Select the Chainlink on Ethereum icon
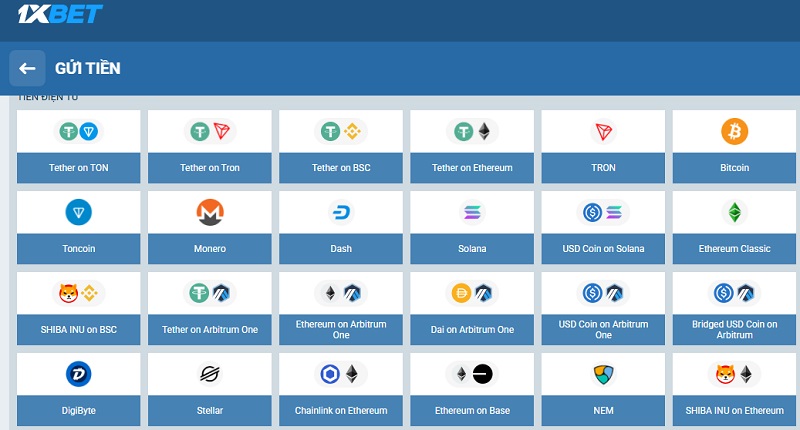The height and width of the screenshot is (430, 800). coord(341,374)
